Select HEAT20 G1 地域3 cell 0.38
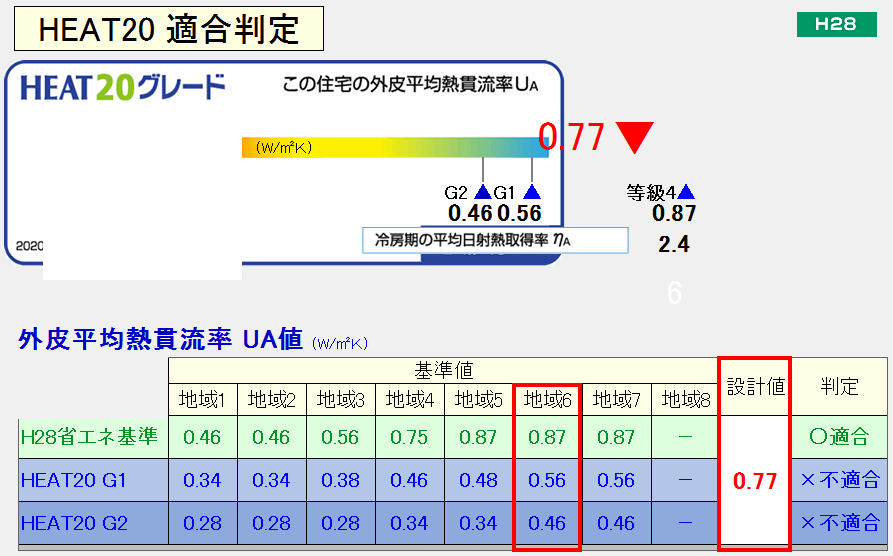The width and height of the screenshot is (893, 556). (341, 480)
